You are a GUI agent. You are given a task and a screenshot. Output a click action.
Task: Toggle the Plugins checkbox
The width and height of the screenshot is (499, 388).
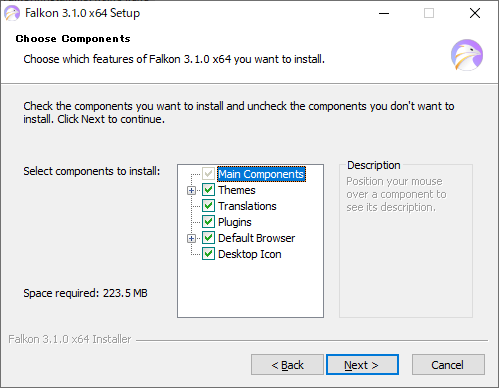tap(208, 222)
